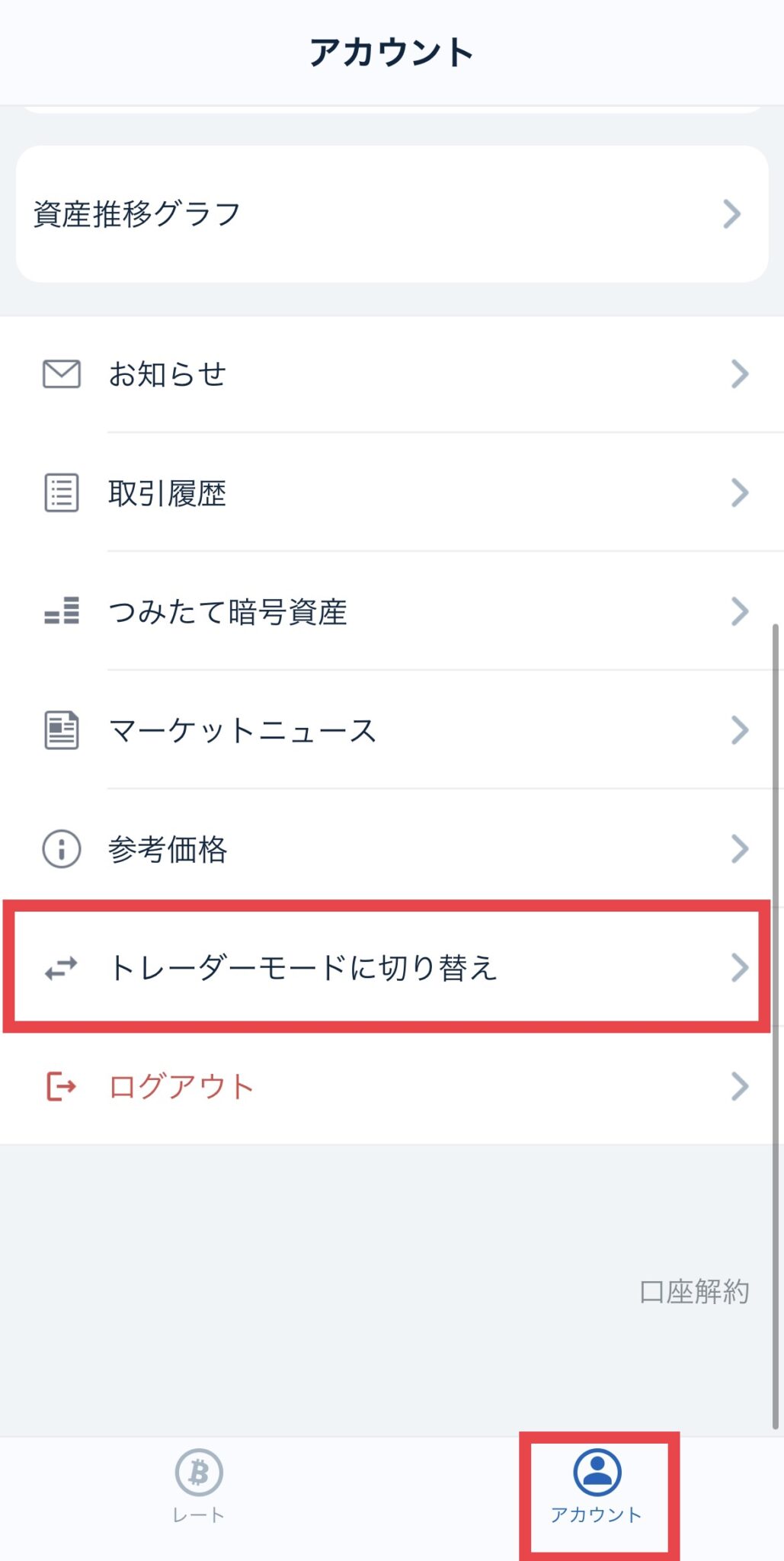The image size is (784, 1561).
Task: Select the swap arrows icon for trader mode
Action: (62, 968)
